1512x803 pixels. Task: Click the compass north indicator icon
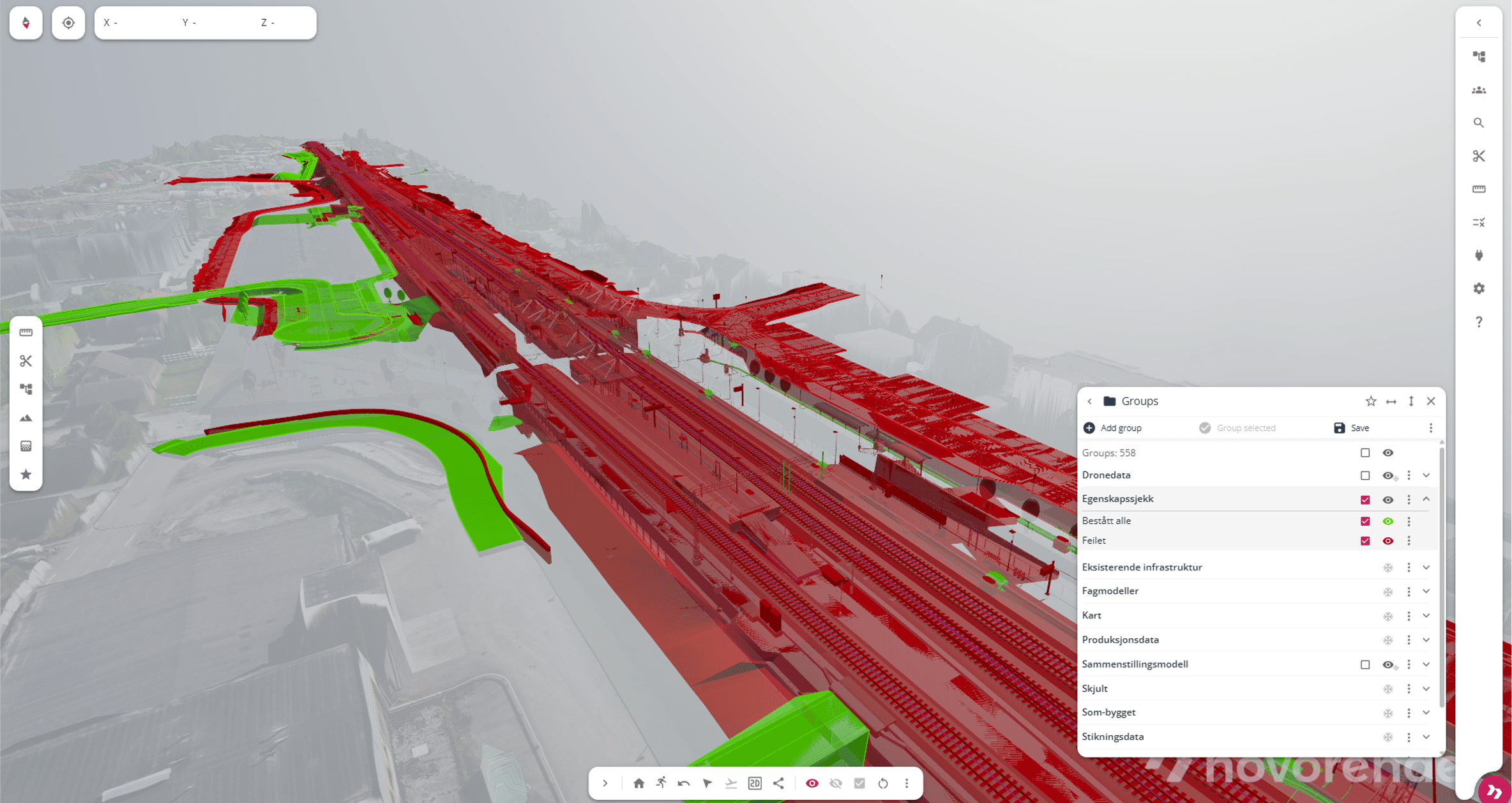click(26, 23)
